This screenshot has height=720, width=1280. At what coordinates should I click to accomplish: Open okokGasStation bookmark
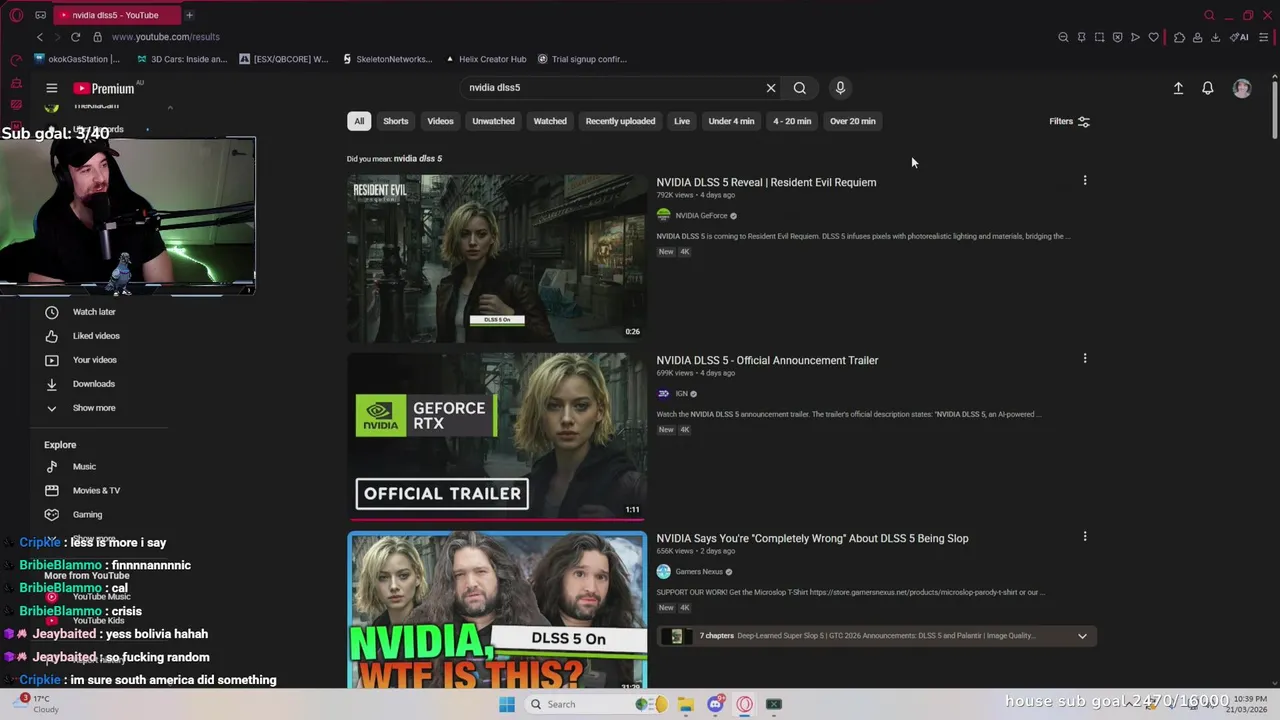tap(77, 59)
